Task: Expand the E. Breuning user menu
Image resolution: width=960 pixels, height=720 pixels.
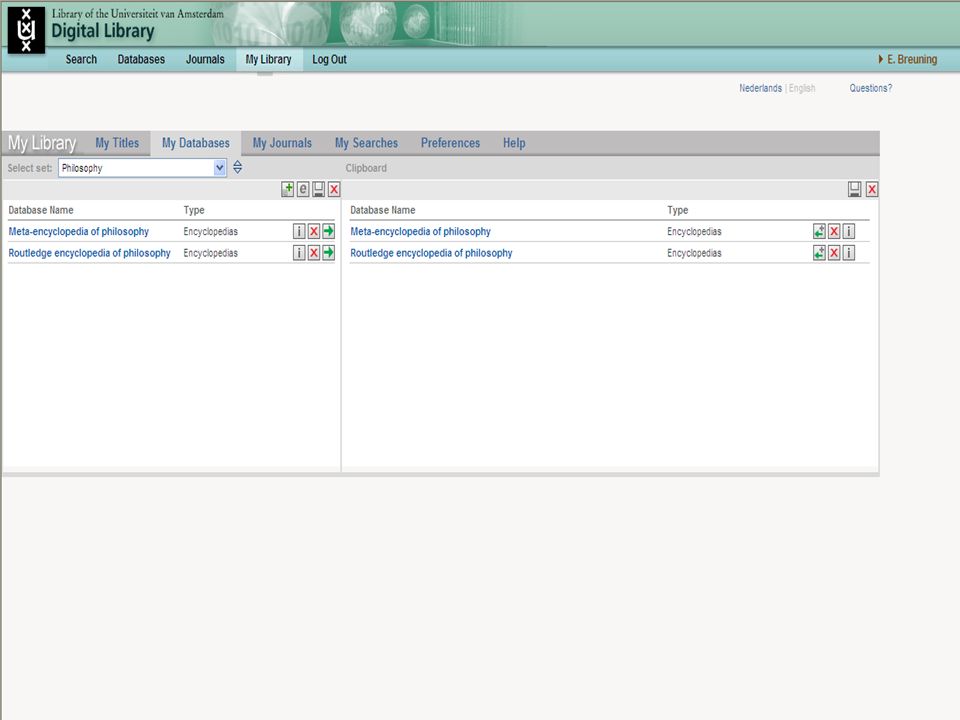Action: [907, 59]
